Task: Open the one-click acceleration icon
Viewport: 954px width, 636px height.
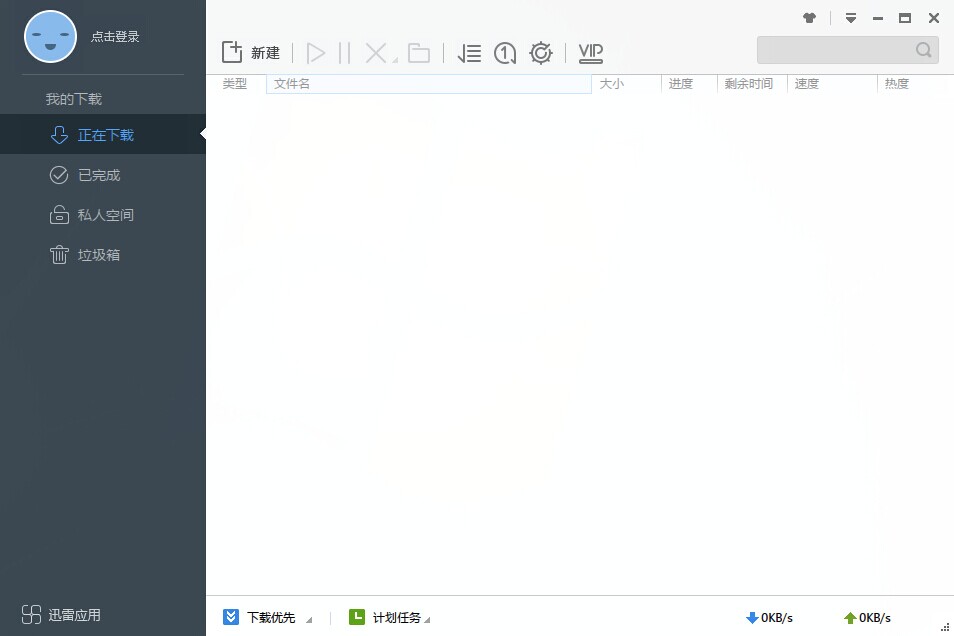Action: point(504,52)
